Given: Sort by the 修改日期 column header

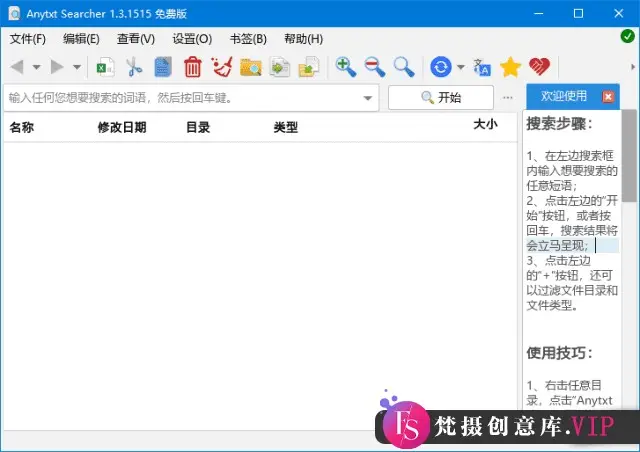Looking at the screenshot, I should point(122,127).
